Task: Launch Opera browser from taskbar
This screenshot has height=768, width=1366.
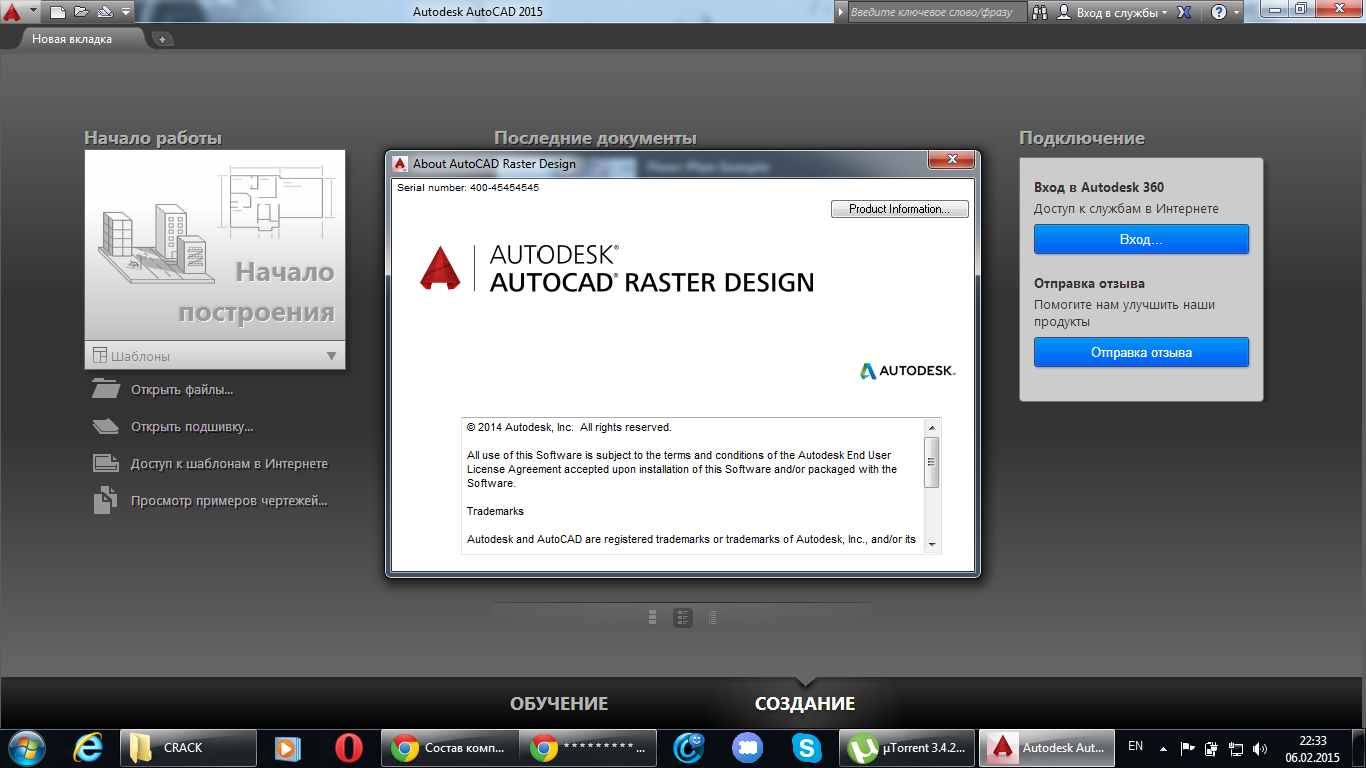Action: coord(348,747)
